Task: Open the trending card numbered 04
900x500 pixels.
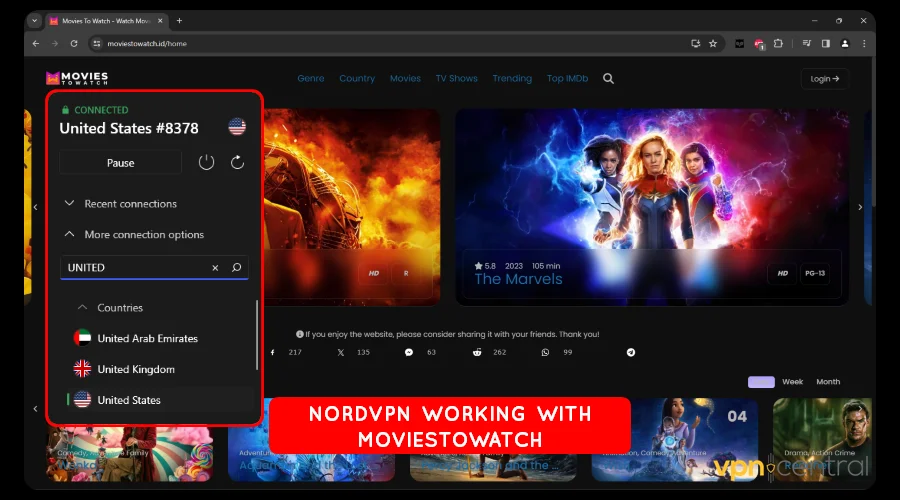Action: click(674, 440)
